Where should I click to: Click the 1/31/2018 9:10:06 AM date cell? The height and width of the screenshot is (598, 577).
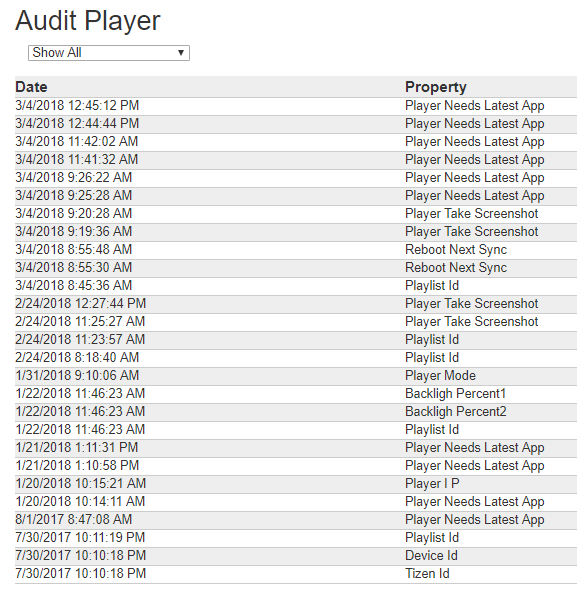click(x=77, y=376)
